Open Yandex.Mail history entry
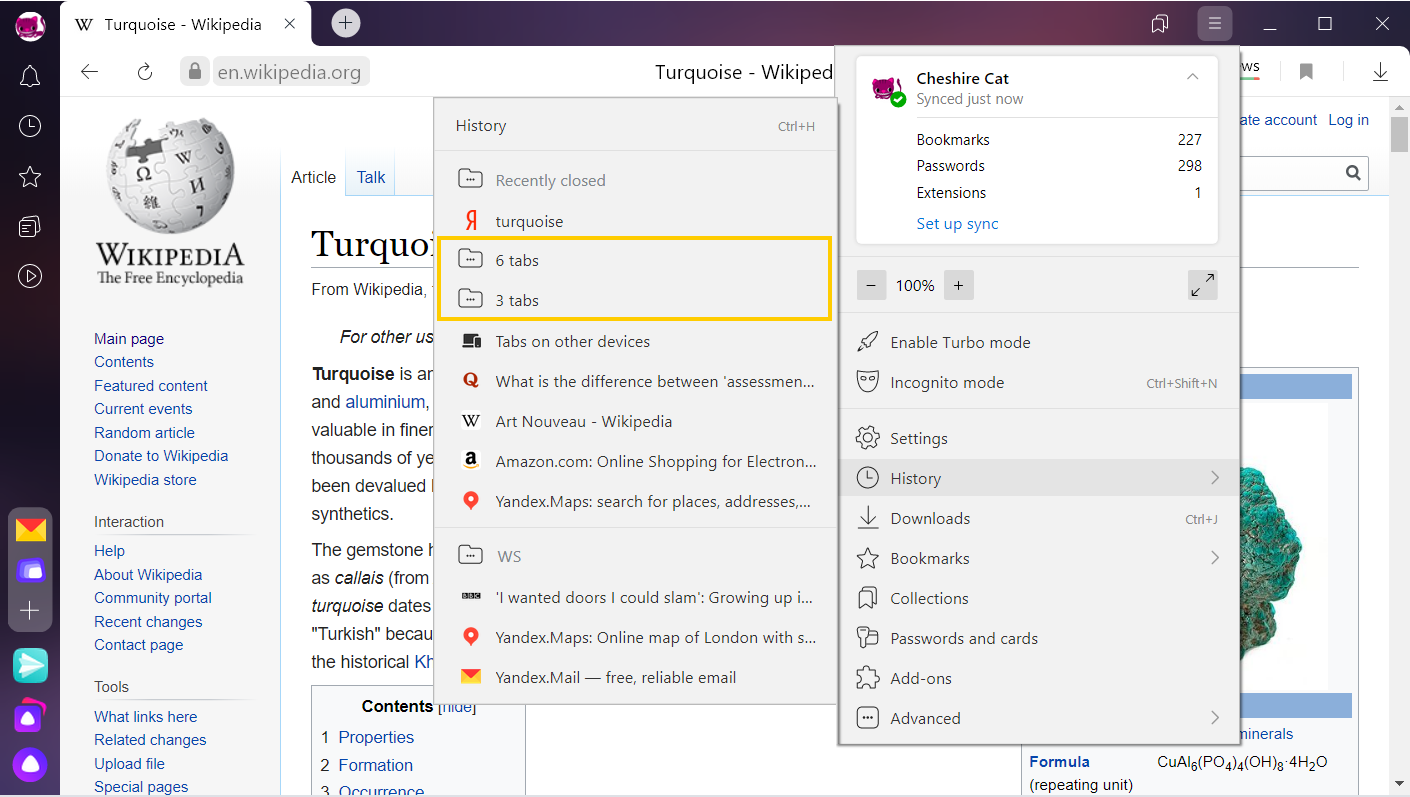 coord(634,677)
